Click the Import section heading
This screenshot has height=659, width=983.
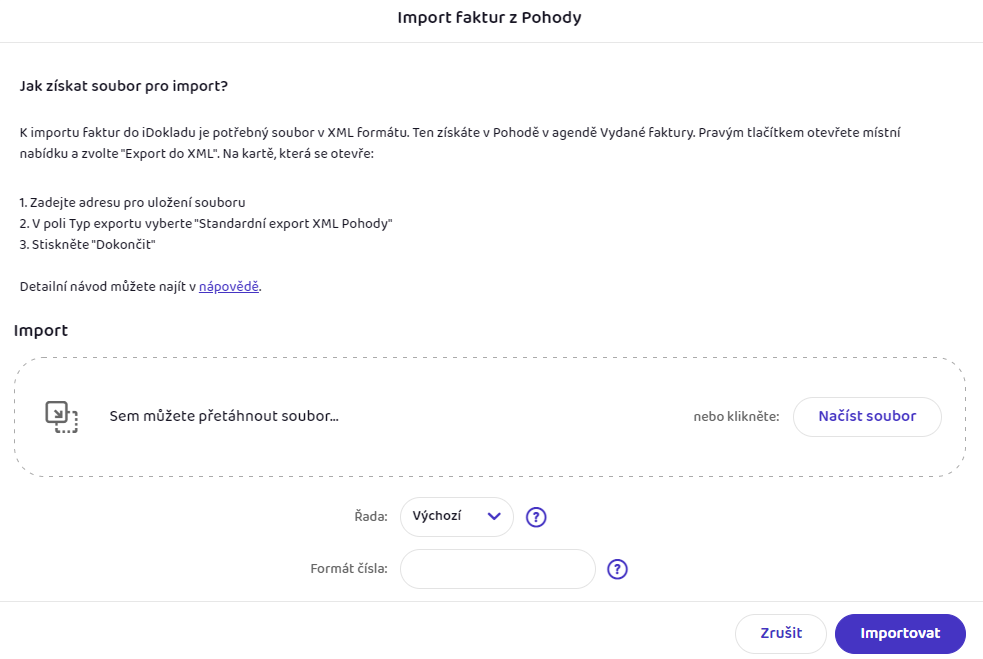[x=41, y=330]
